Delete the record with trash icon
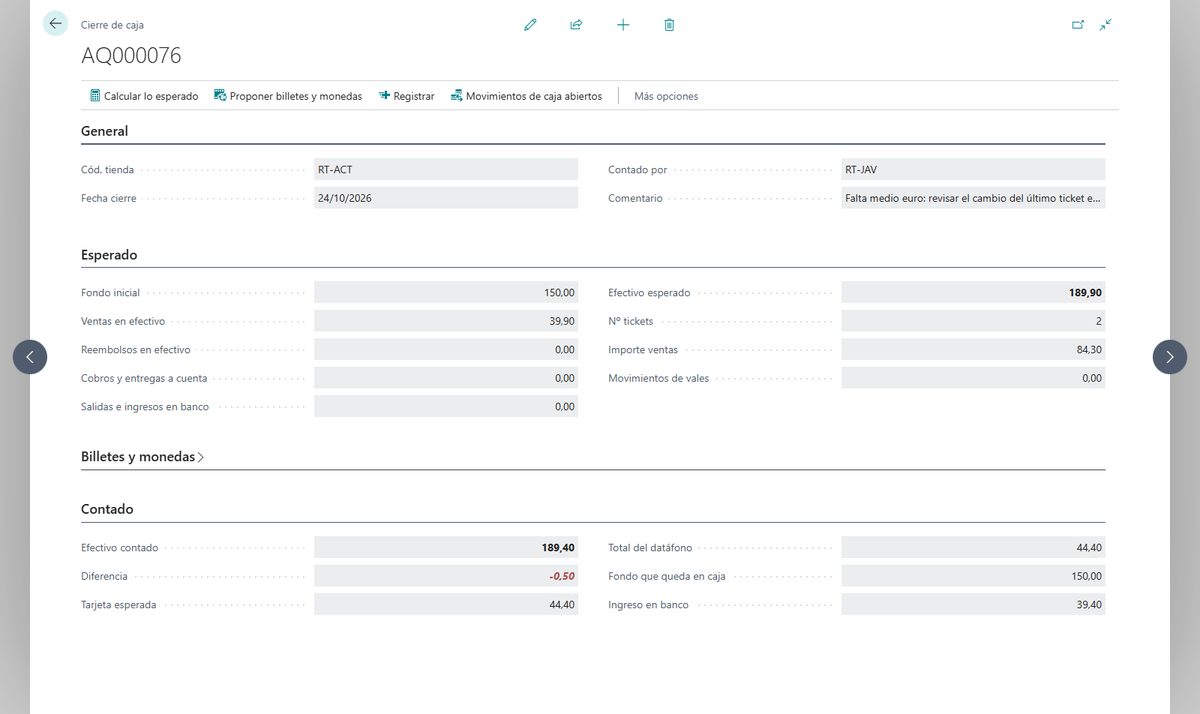This screenshot has width=1200, height=714. click(x=669, y=25)
